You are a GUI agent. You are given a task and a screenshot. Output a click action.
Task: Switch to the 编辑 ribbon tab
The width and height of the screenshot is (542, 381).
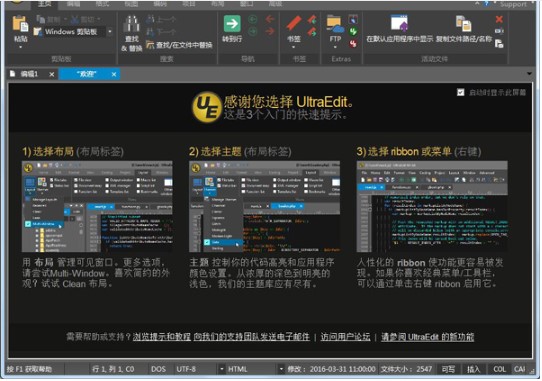73,4
